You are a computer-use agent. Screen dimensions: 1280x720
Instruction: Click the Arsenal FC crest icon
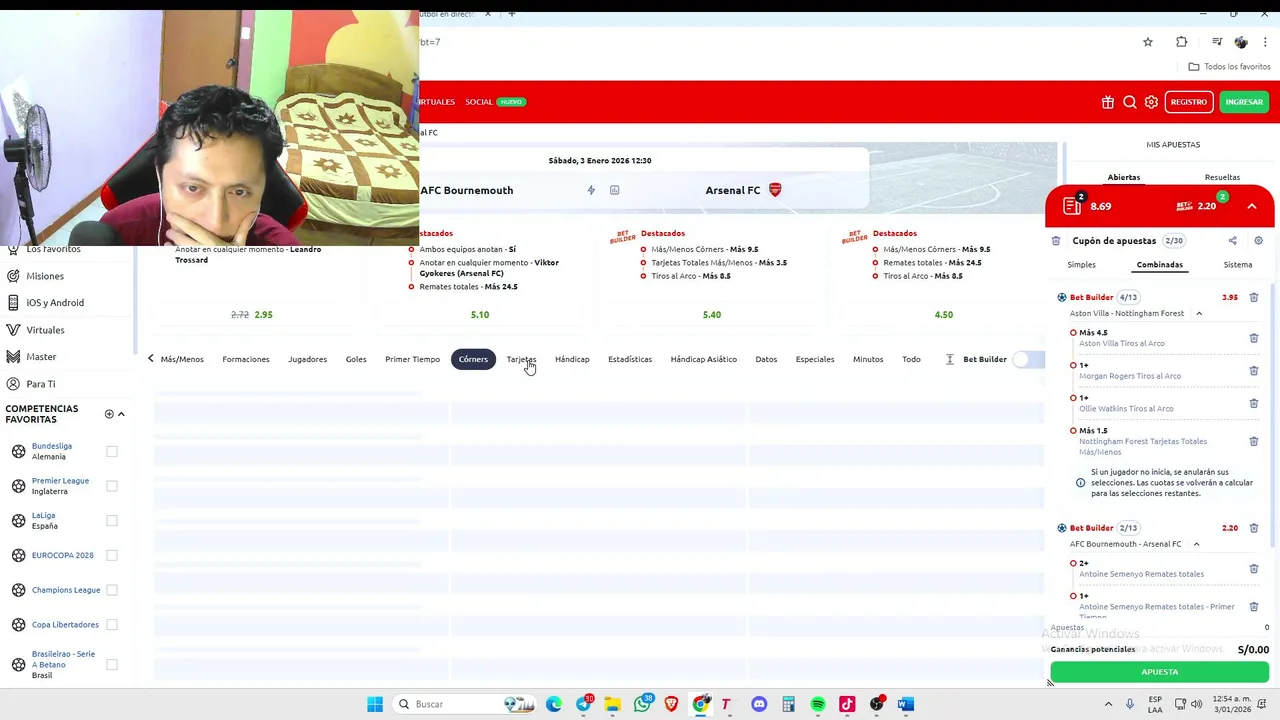coord(775,190)
